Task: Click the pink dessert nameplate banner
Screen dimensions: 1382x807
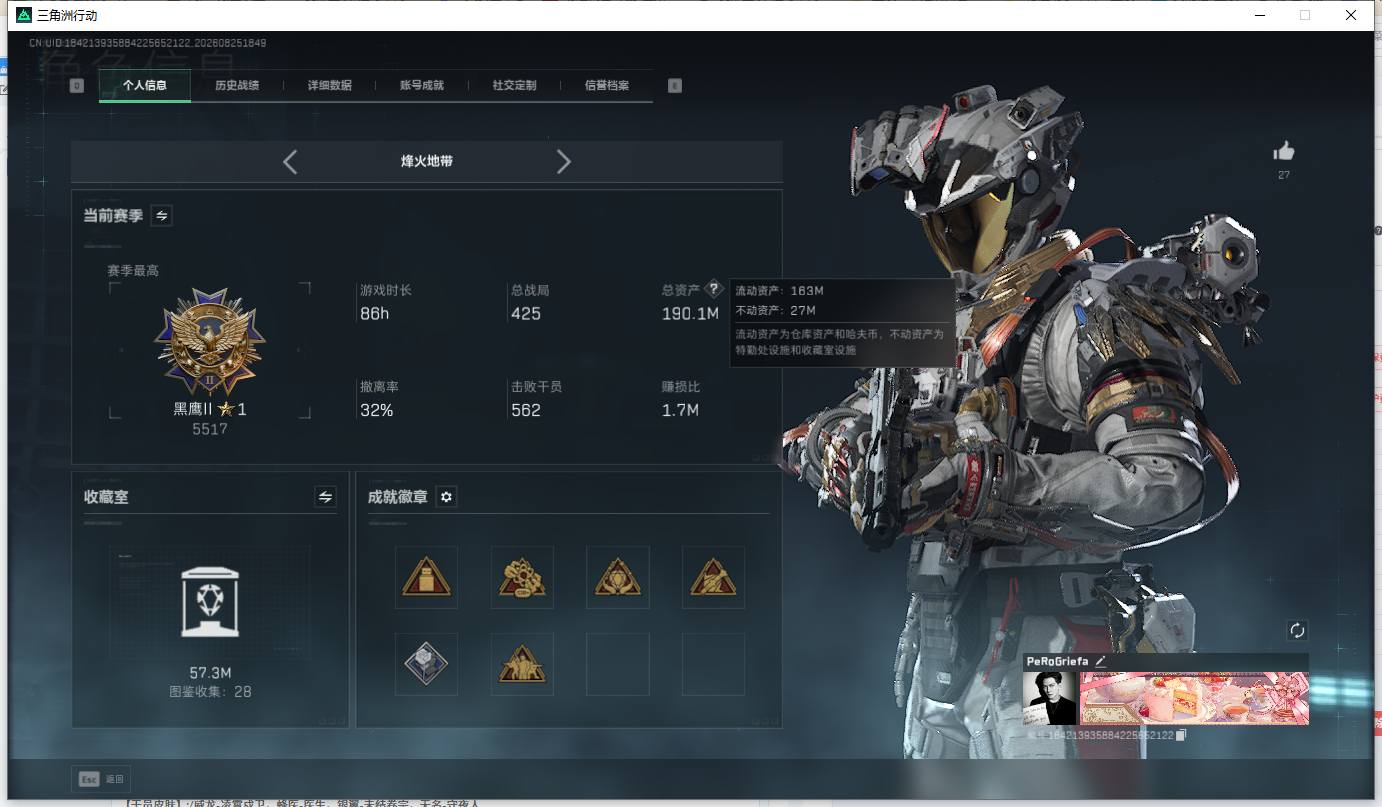Action: coord(1194,698)
